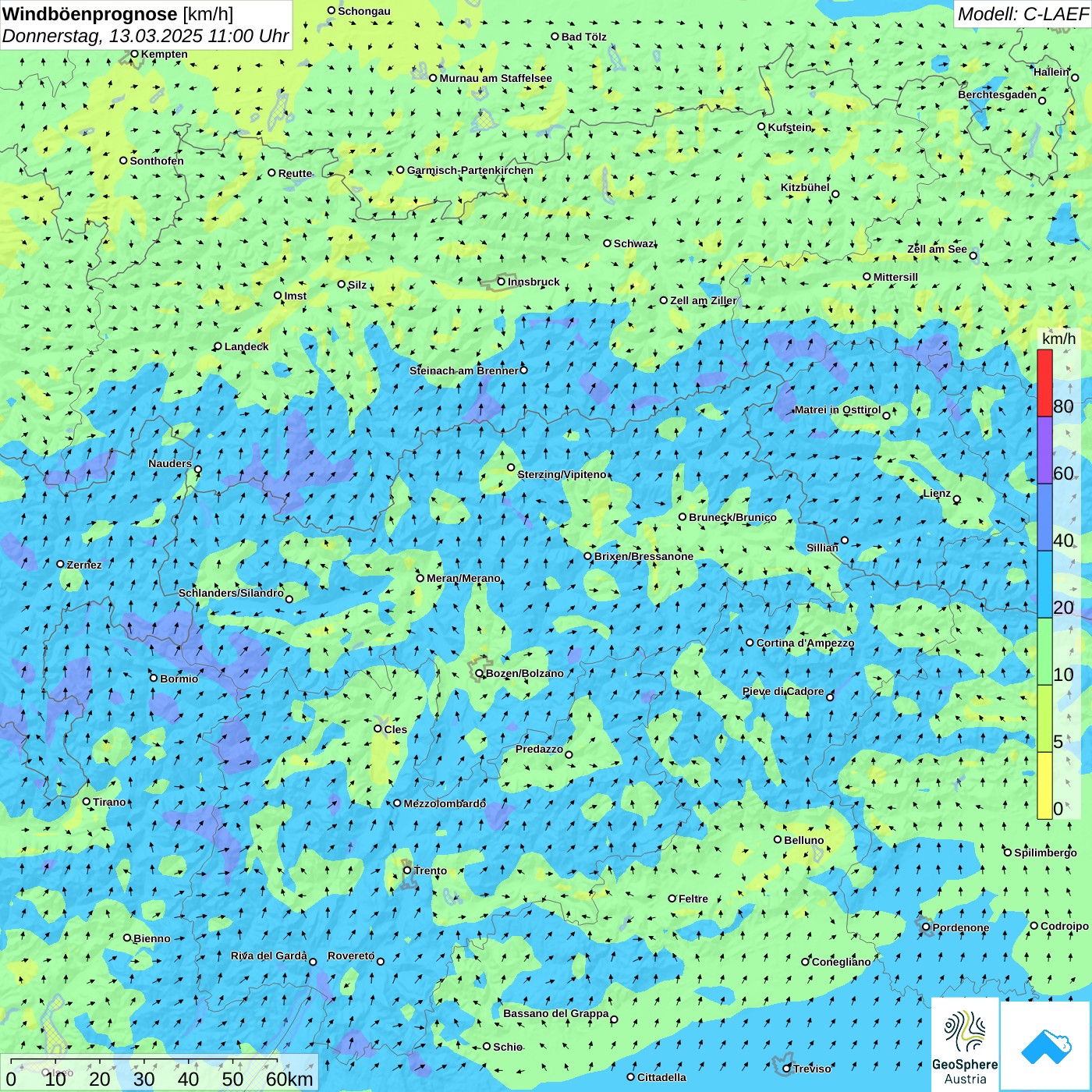The width and height of the screenshot is (1092, 1092).
Task: Click the red 80 km/h legend segment
Action: [1044, 383]
